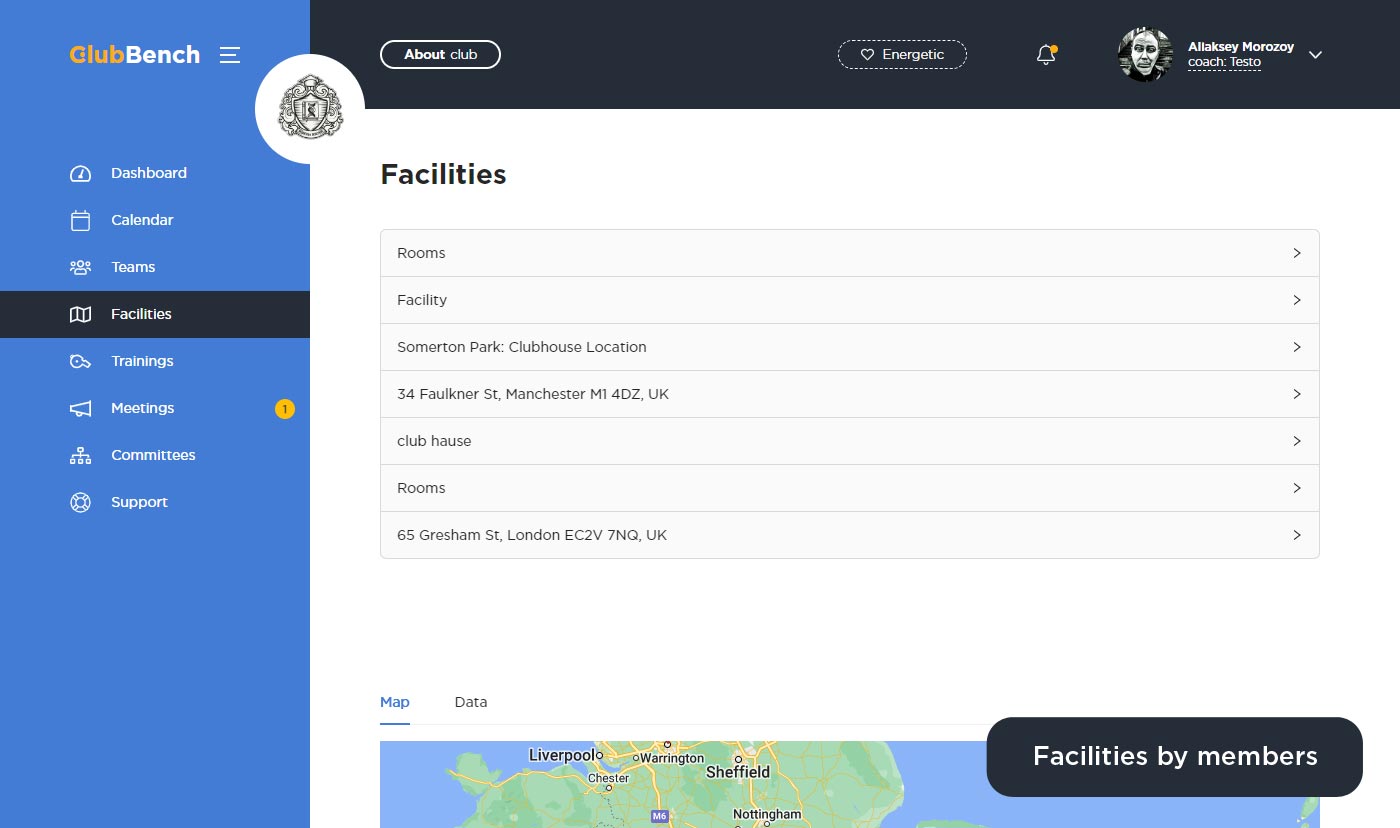
Task: Click the Facilities by members button
Action: pyautogui.click(x=1174, y=757)
